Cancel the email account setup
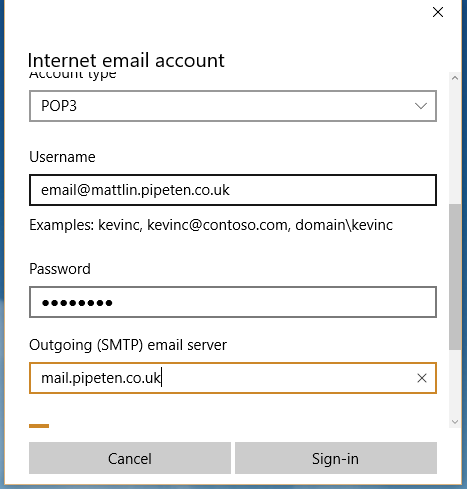467x489 pixels. (x=130, y=458)
